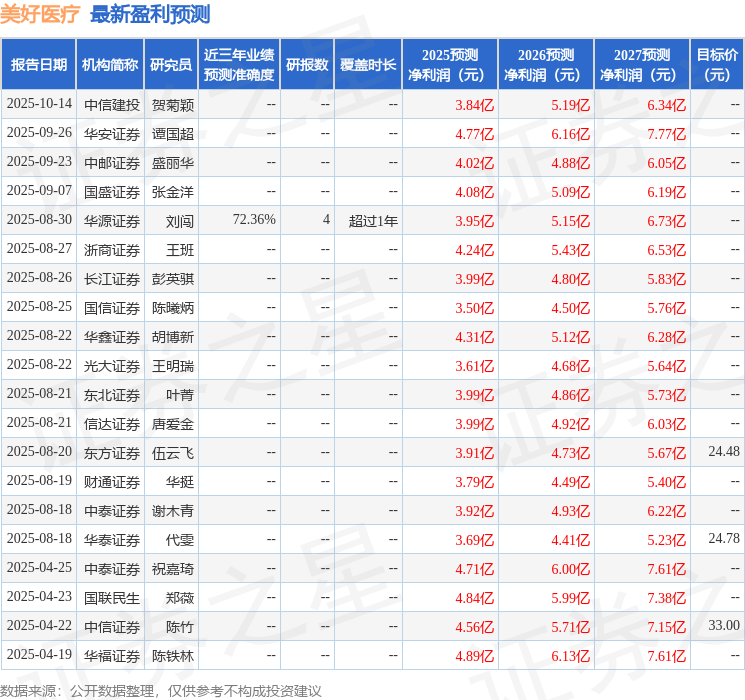Click the 最新盈利预测 heading
745x700 pixels.
tap(150, 14)
